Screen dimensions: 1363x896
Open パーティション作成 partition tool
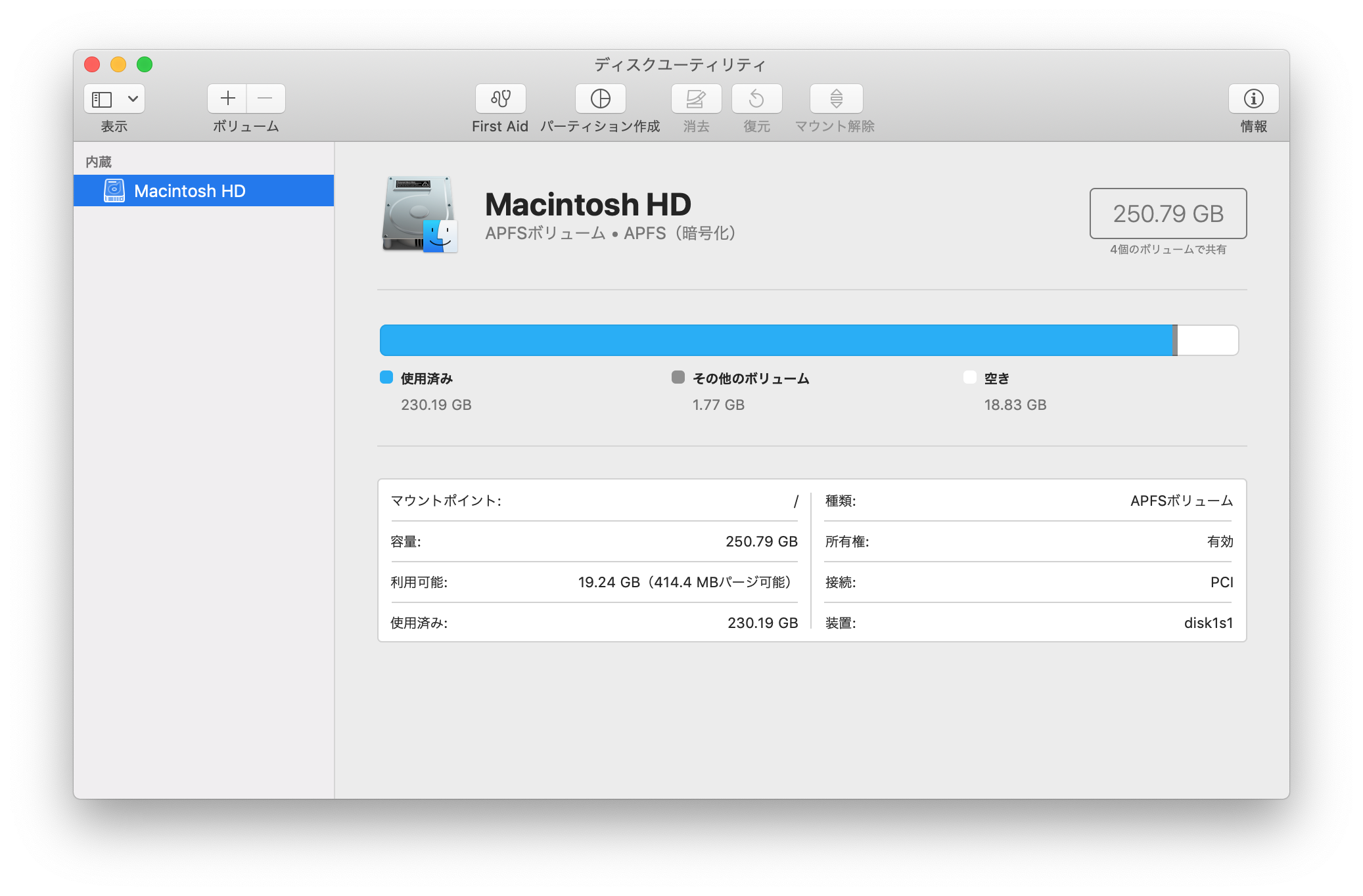[600, 99]
